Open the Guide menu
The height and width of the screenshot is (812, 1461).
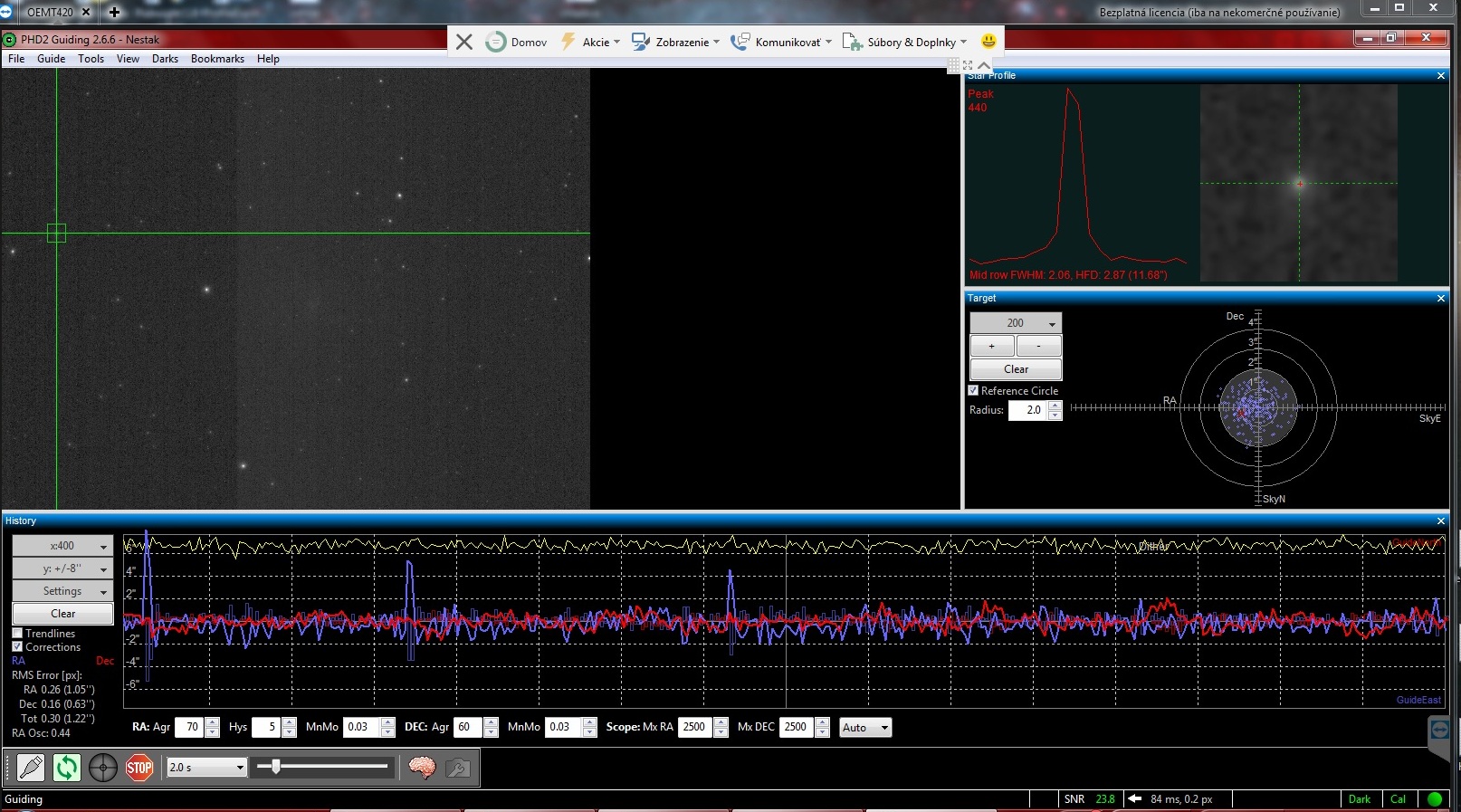(51, 59)
